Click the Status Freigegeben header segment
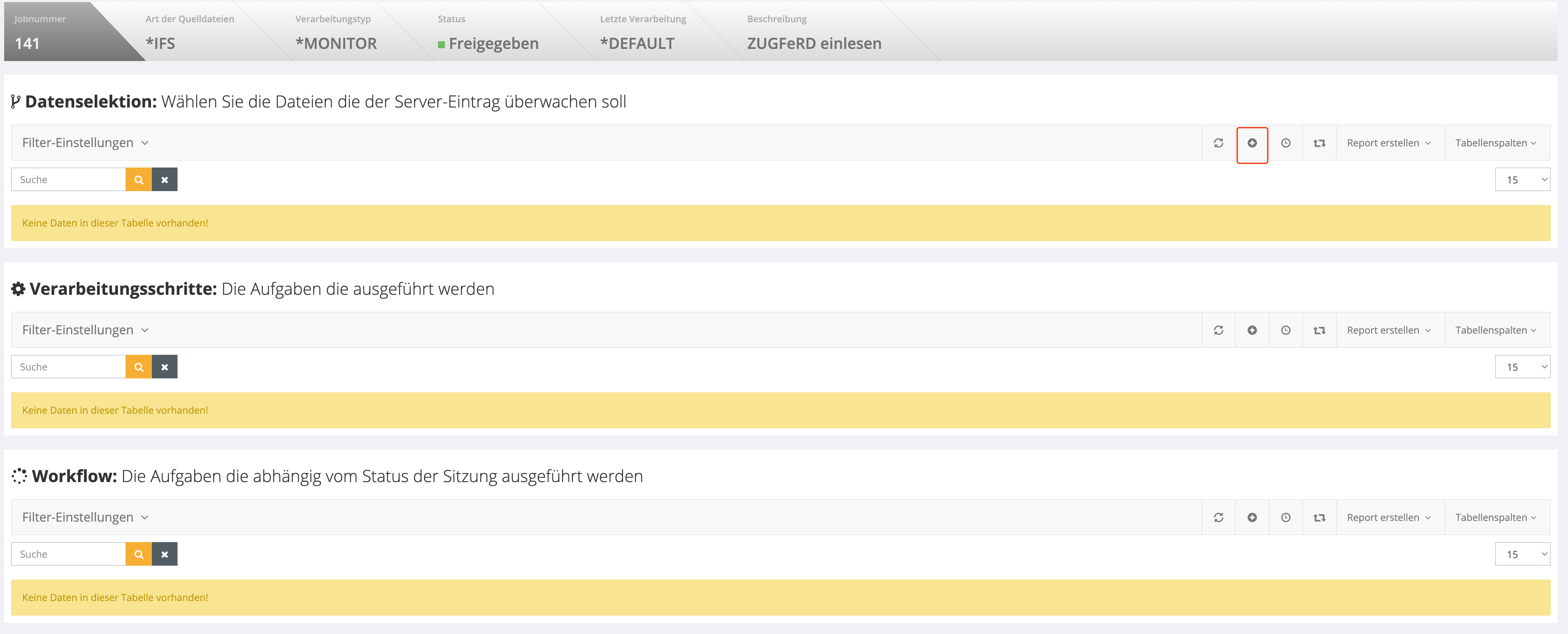1568x634 pixels. (488, 32)
